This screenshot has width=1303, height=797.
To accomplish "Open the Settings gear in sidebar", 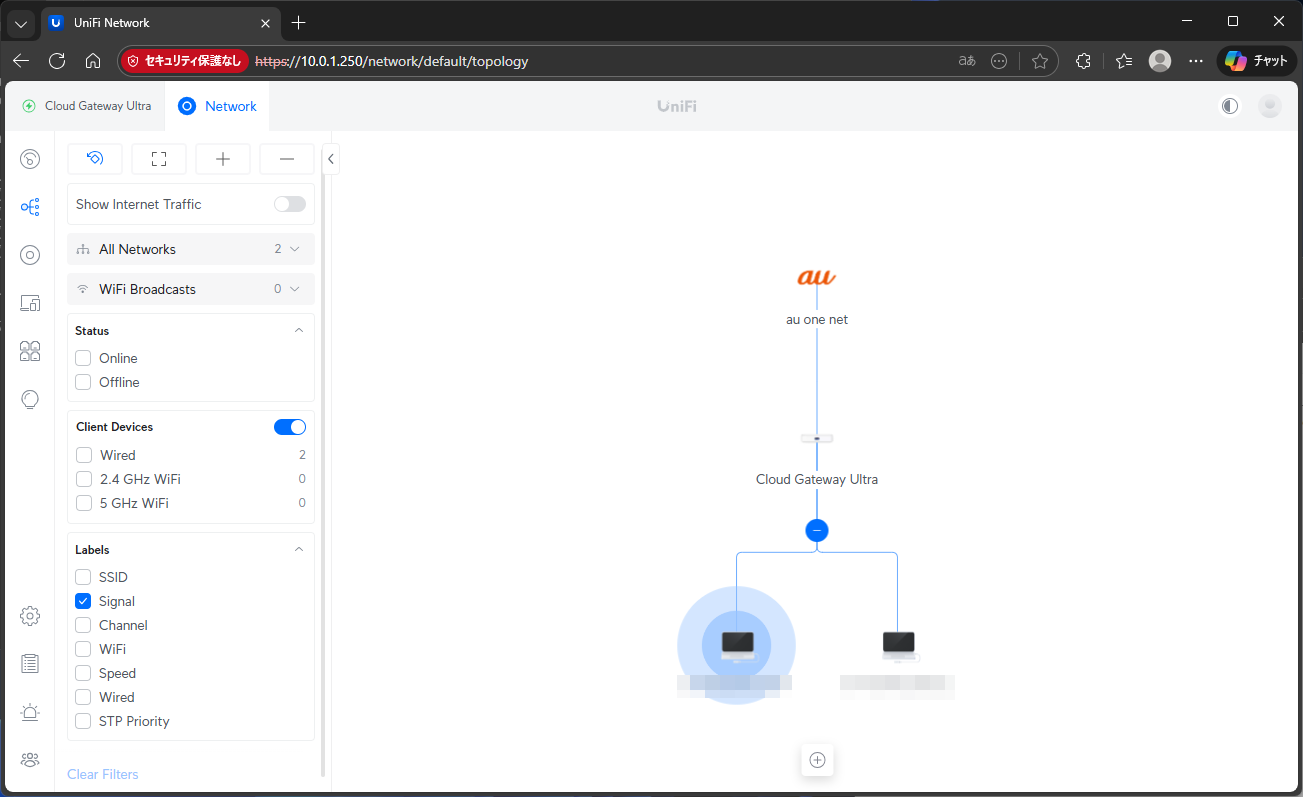I will coord(30,616).
